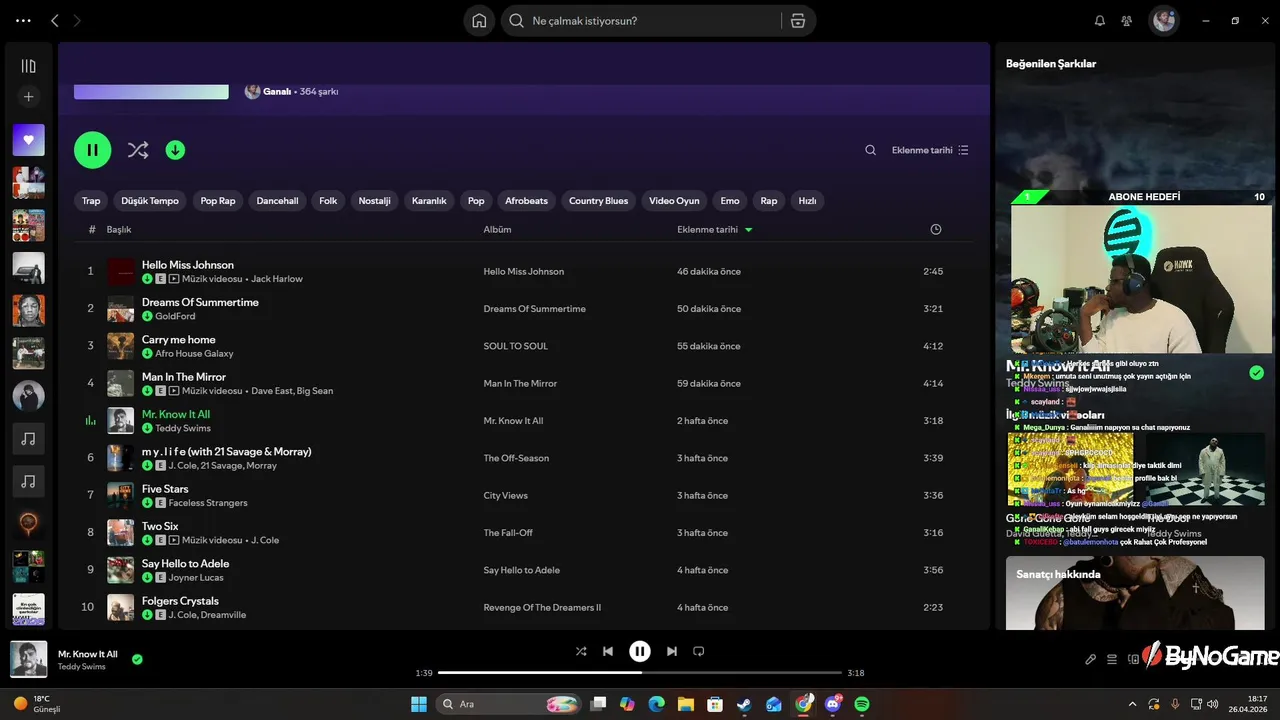This screenshot has width=1280, height=720.
Task: Open the play queue icon
Action: (x=1112, y=660)
